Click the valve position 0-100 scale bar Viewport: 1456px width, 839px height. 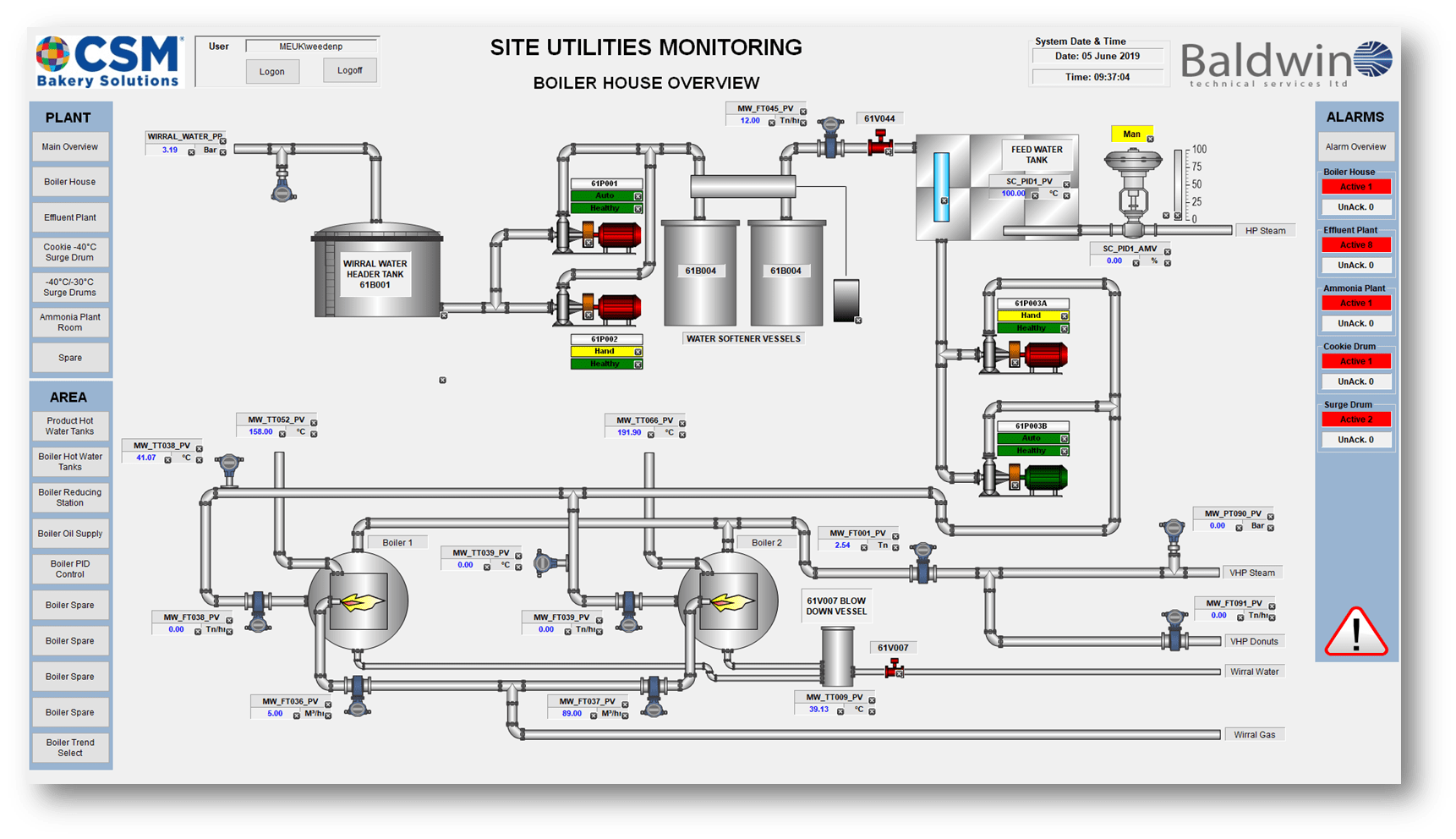point(1178,184)
